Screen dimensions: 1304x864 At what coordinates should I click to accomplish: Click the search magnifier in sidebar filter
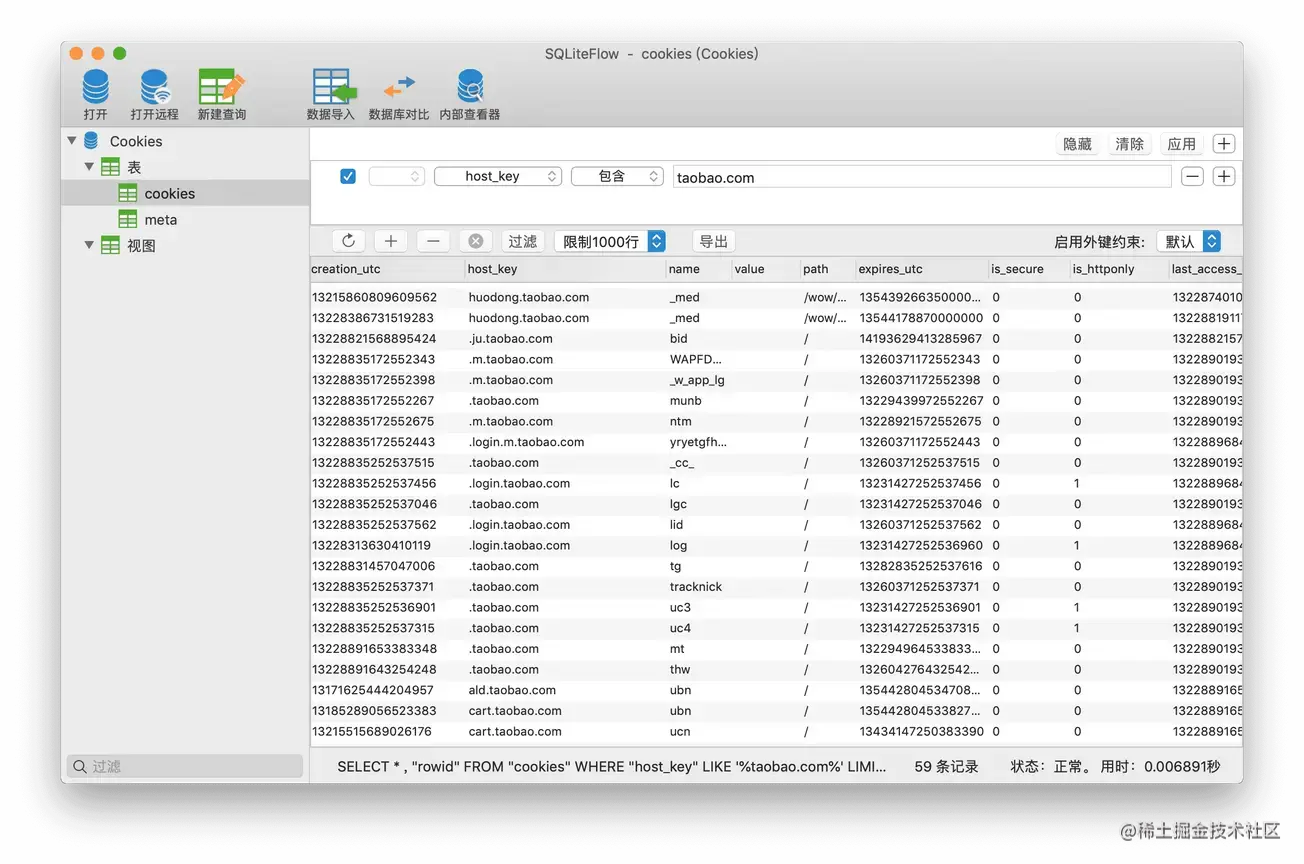[x=80, y=766]
